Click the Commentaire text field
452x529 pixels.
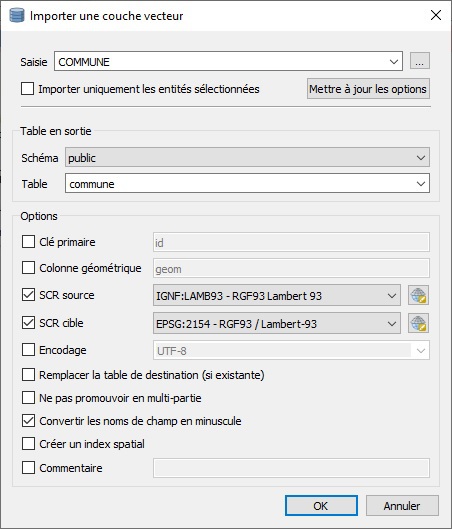291,468
